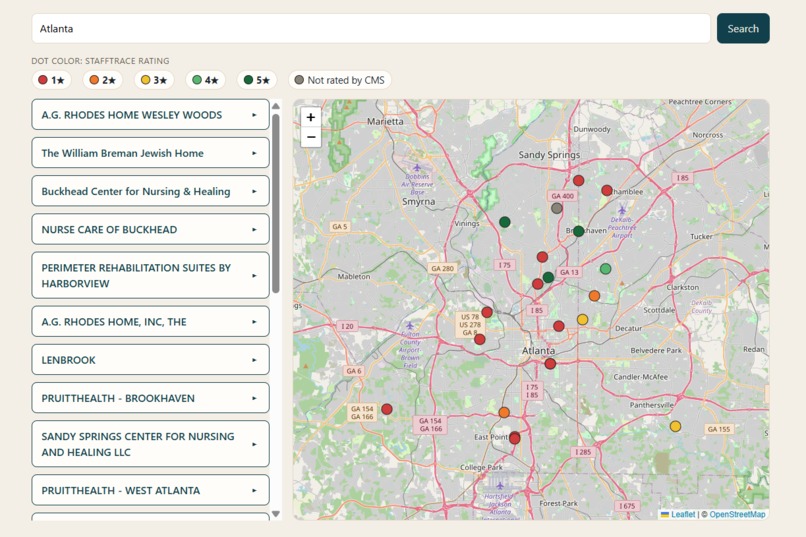Viewport: 806px width, 537px height.
Task: Select the red marker beside Chamblee label
Action: coord(607,191)
